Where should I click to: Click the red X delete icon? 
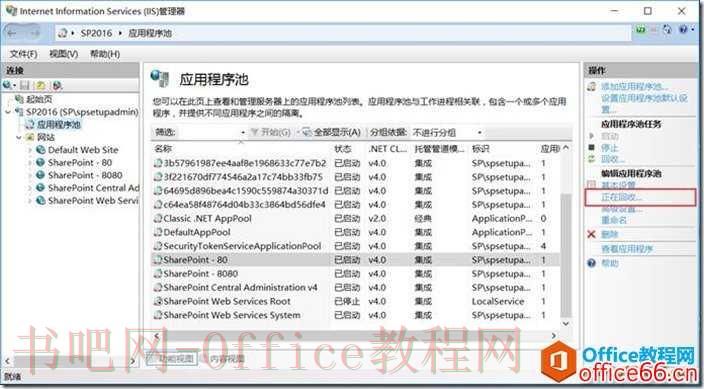(592, 234)
